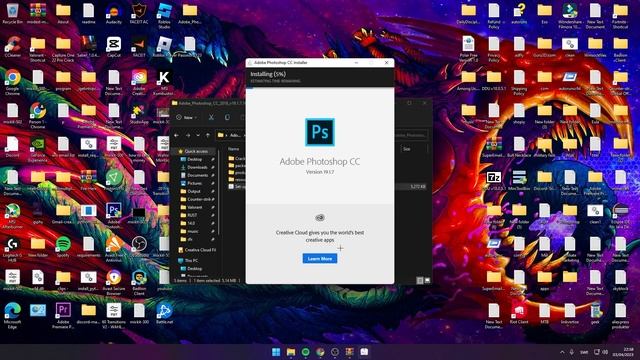This screenshot has width=640, height=360.
Task: Open the MSI Kombustor desktop shortcut
Action: pos(164,82)
